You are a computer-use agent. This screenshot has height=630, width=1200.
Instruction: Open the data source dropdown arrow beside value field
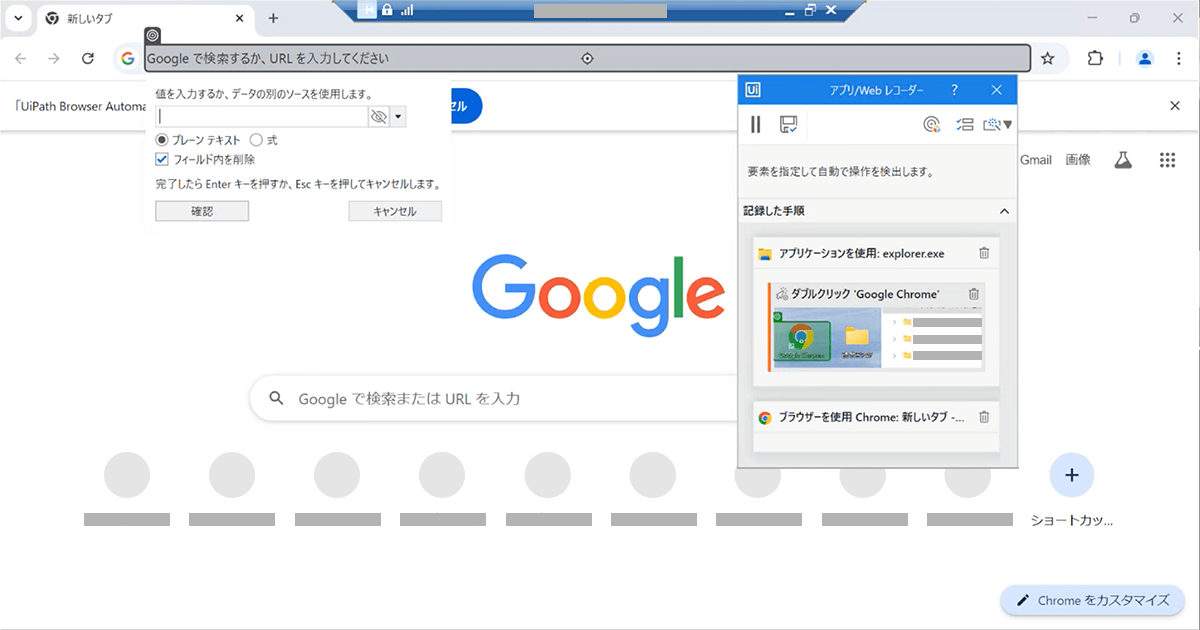click(398, 117)
